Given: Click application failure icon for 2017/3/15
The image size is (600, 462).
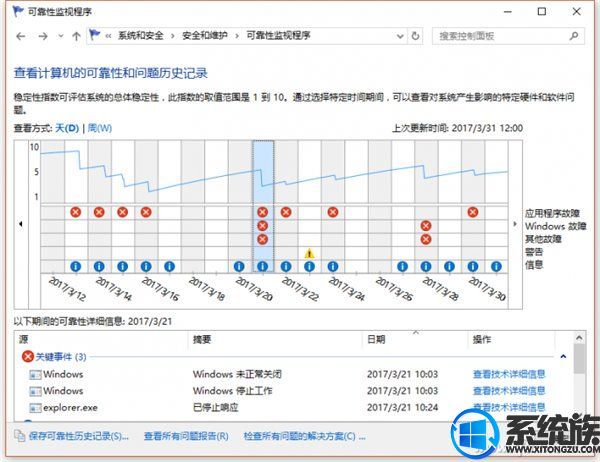Looking at the screenshot, I should [122, 212].
